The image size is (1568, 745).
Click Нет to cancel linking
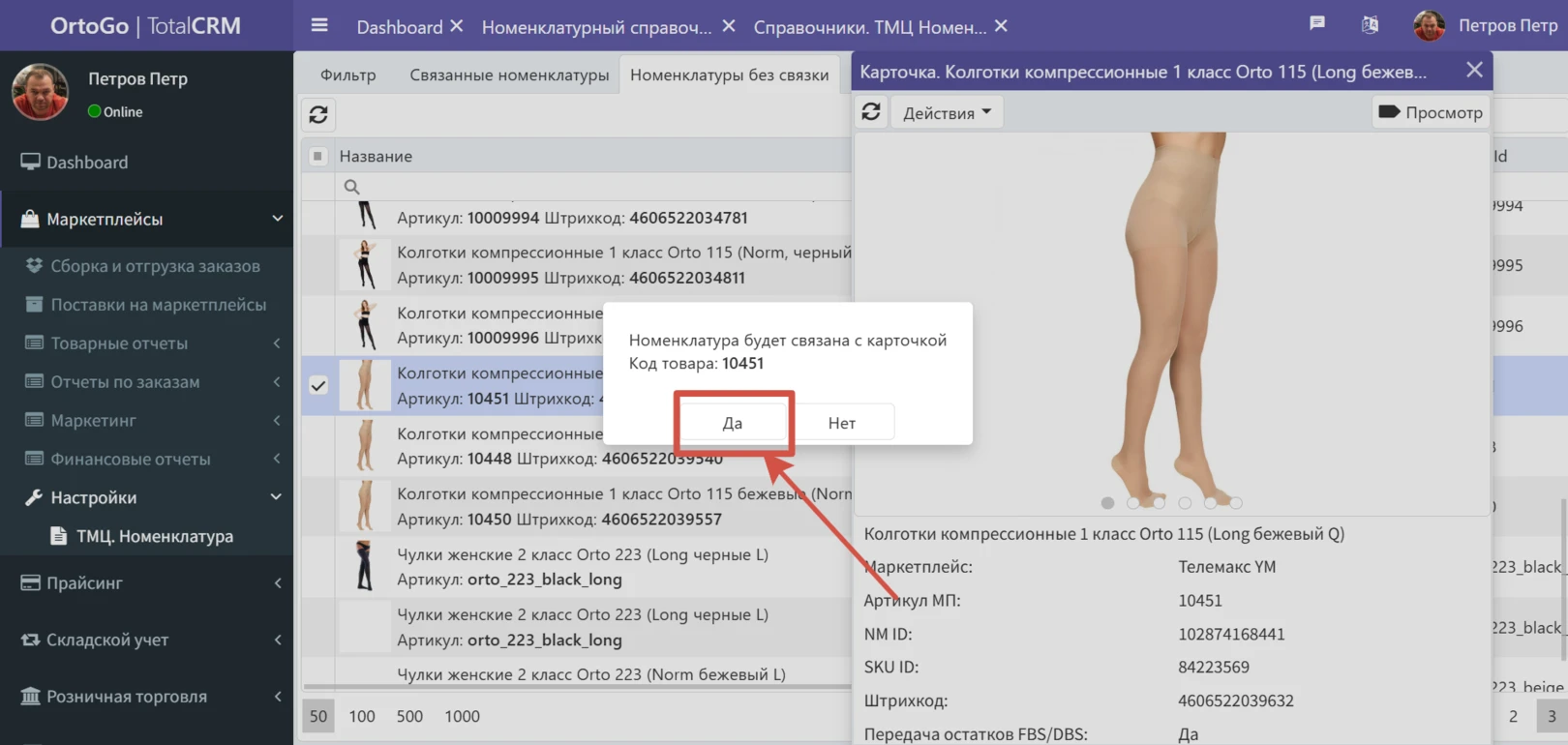(x=841, y=423)
